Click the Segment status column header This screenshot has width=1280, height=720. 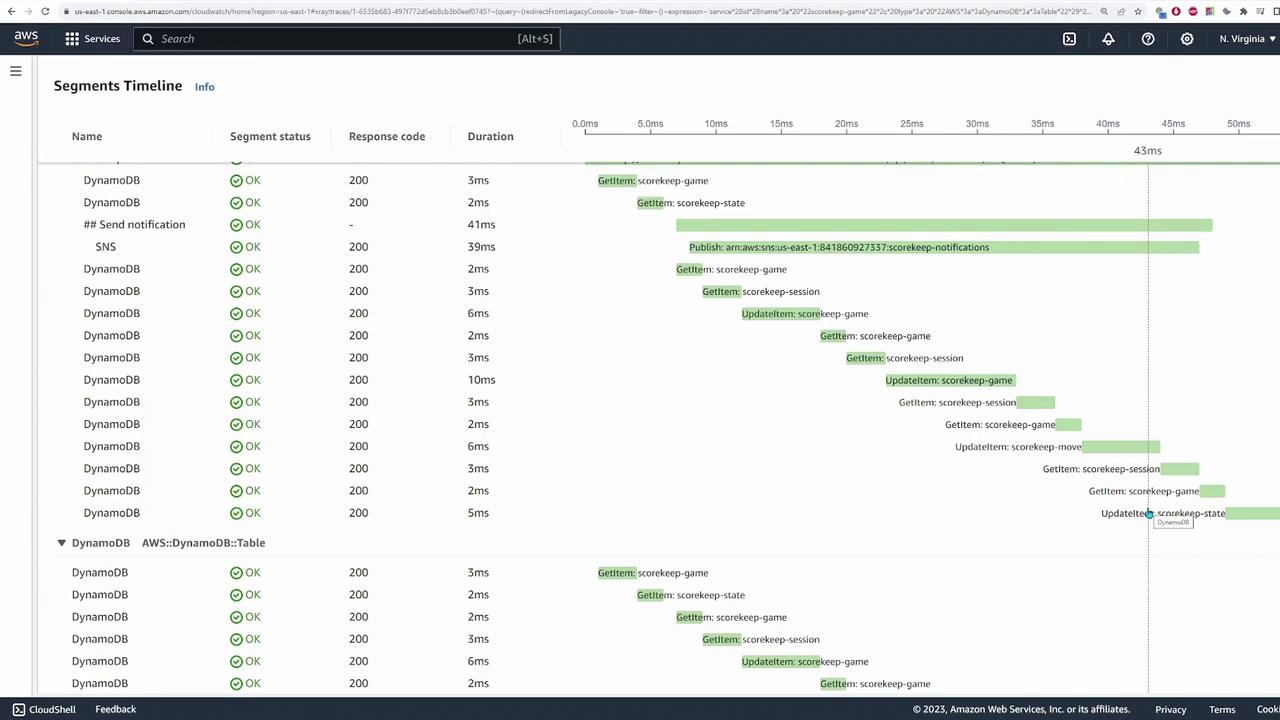click(x=270, y=136)
